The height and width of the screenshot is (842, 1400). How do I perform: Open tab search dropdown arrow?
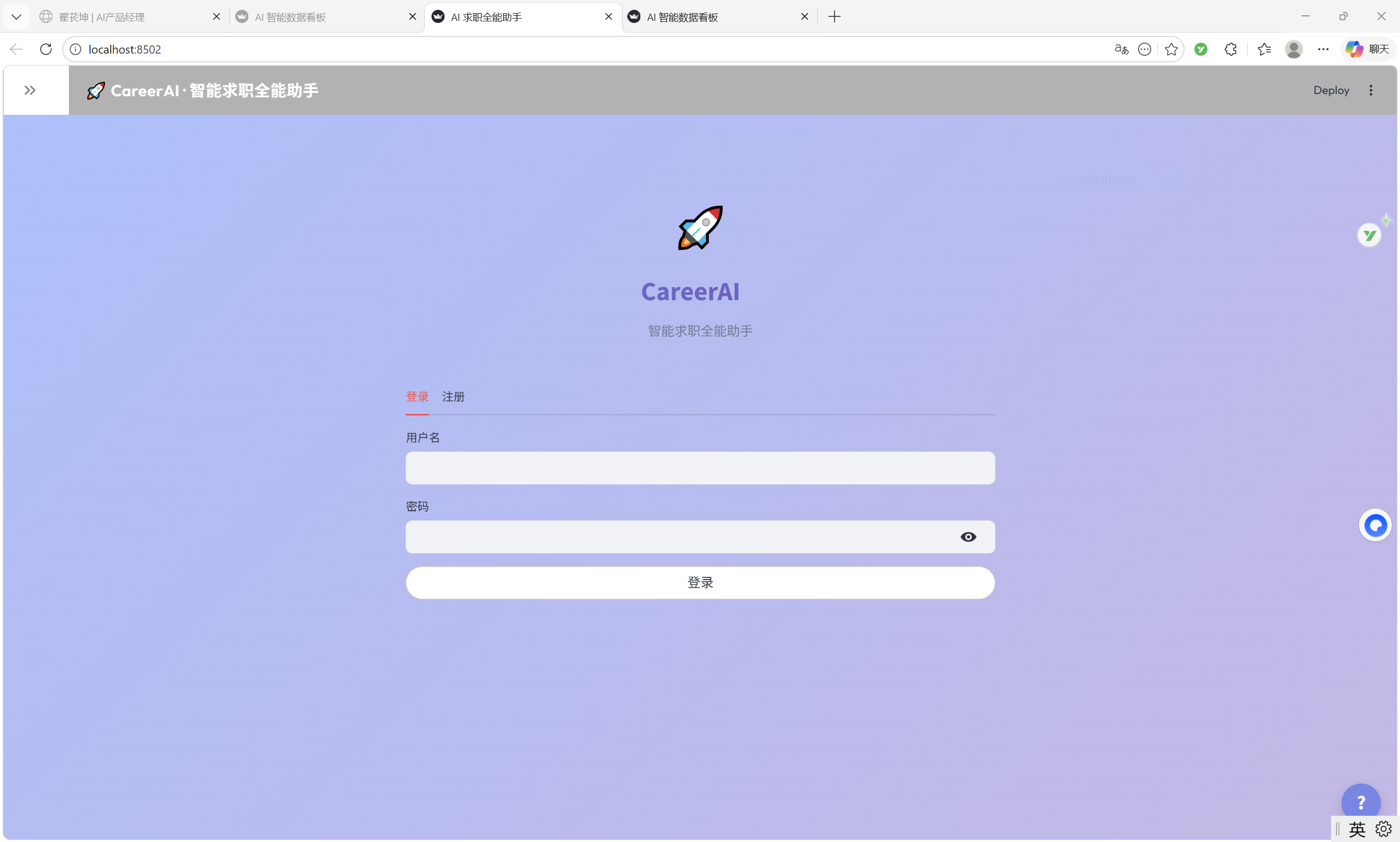16,17
